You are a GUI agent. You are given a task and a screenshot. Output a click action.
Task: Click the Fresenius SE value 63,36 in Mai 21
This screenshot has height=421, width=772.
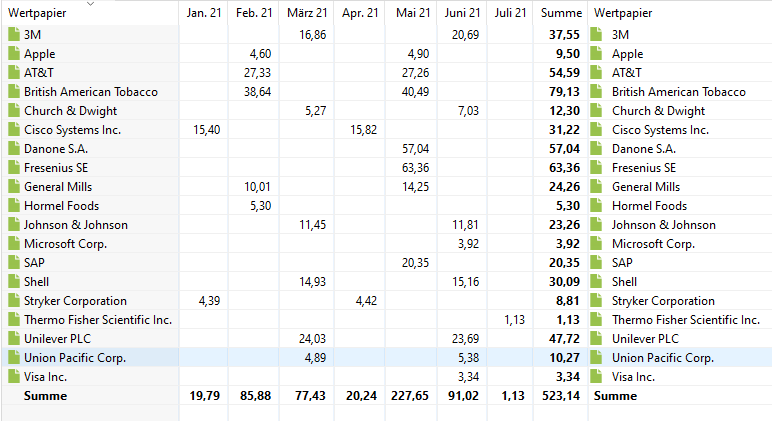tap(416, 167)
